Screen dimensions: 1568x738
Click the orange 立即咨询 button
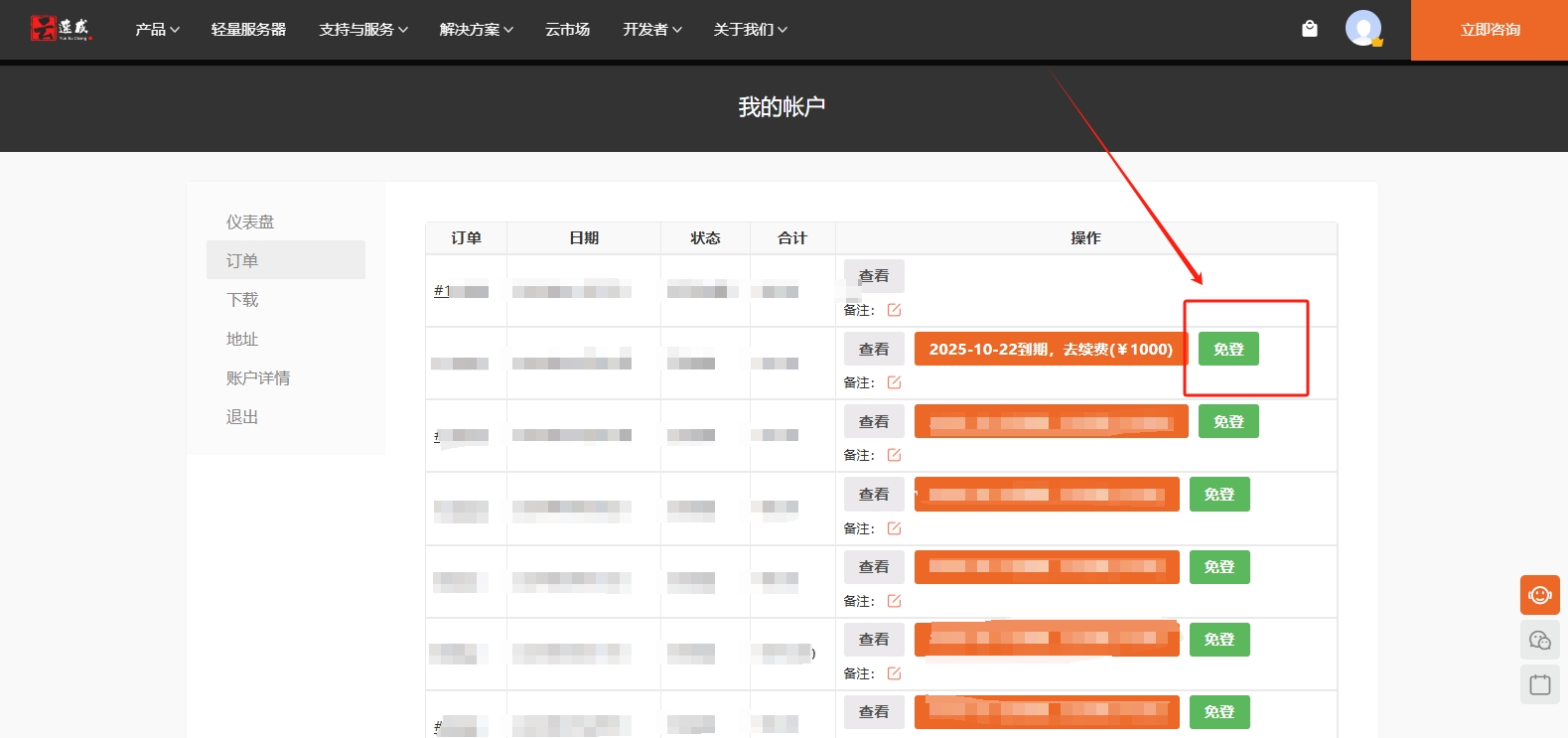(1490, 30)
